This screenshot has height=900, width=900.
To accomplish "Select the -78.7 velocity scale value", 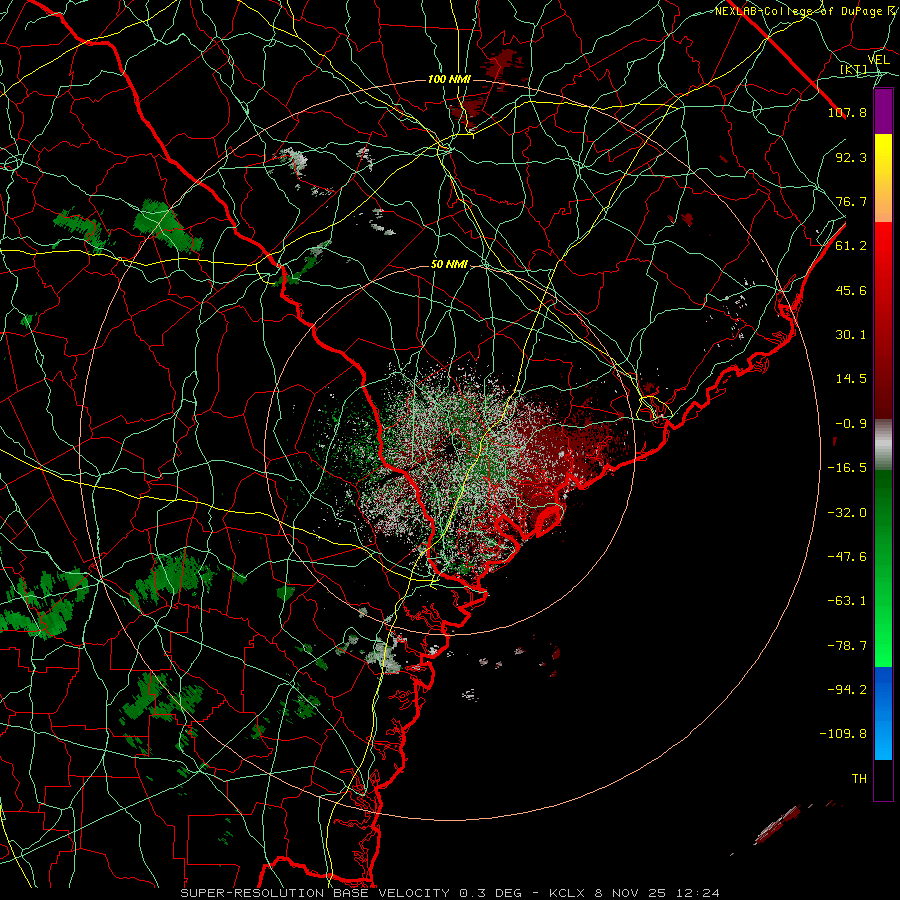I will (847, 646).
